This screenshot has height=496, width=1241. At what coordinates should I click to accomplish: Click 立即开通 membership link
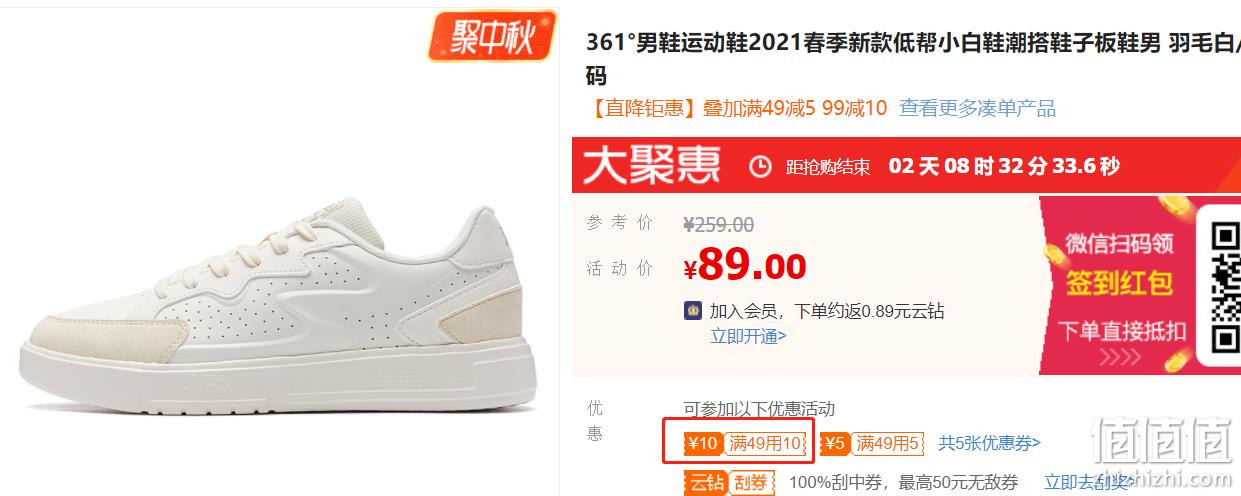(748, 336)
